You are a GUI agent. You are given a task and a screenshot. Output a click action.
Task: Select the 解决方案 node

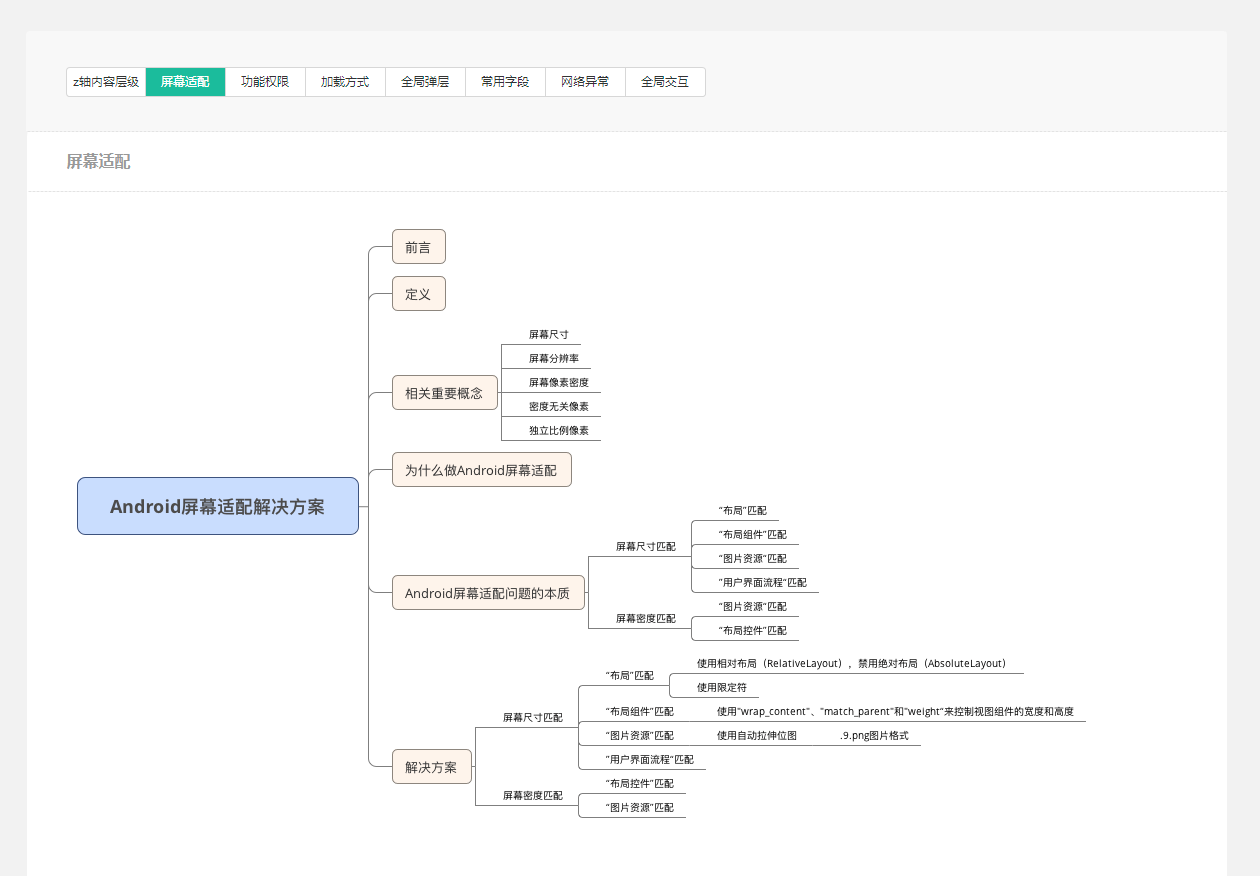tap(431, 767)
